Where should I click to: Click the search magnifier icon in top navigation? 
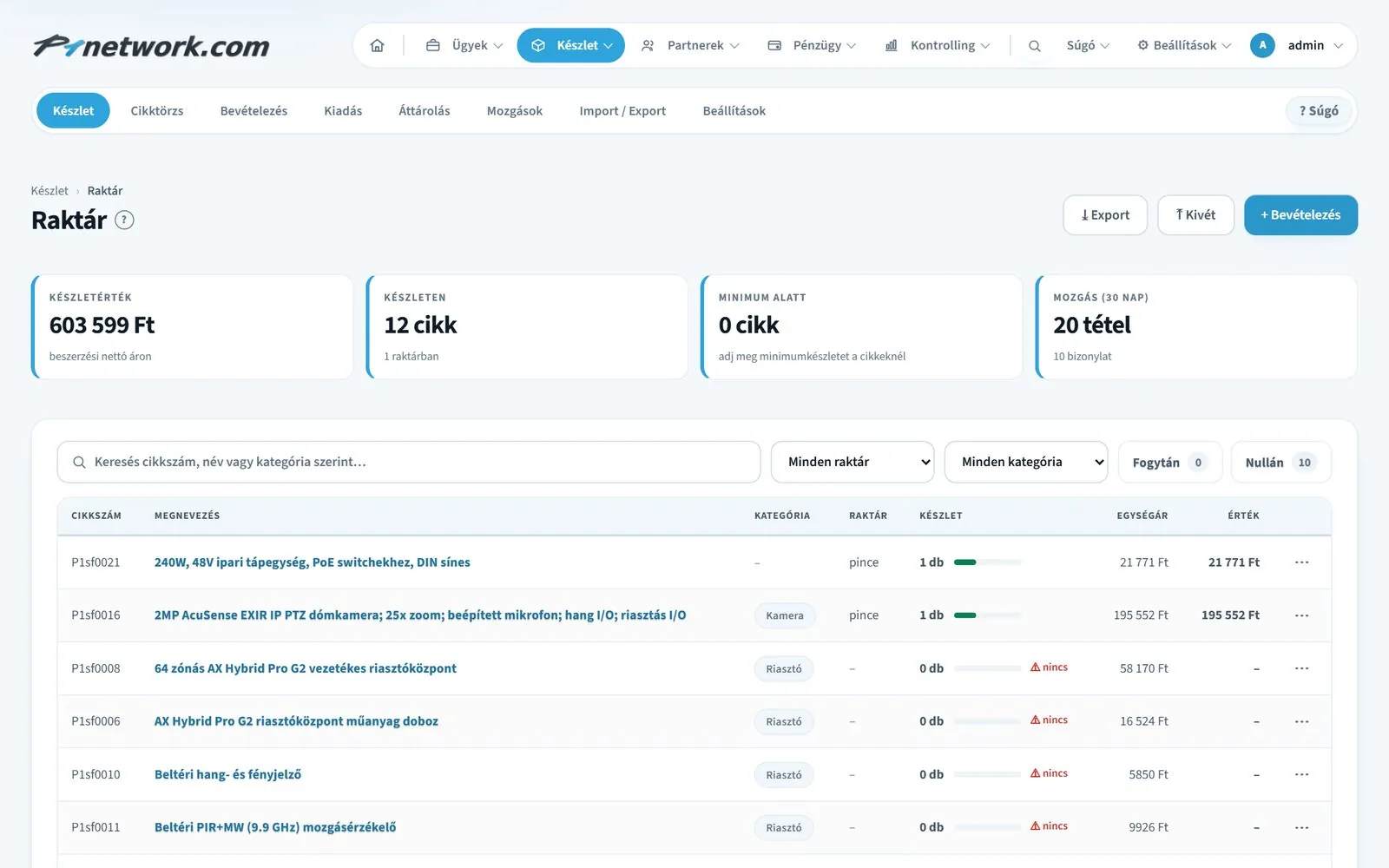click(x=1035, y=46)
